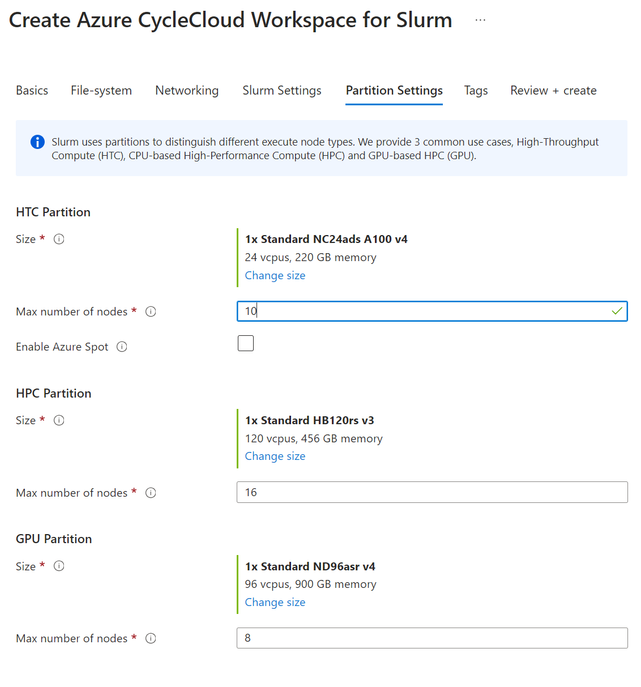
Task: Go to the Networking tab
Action: (x=187, y=90)
